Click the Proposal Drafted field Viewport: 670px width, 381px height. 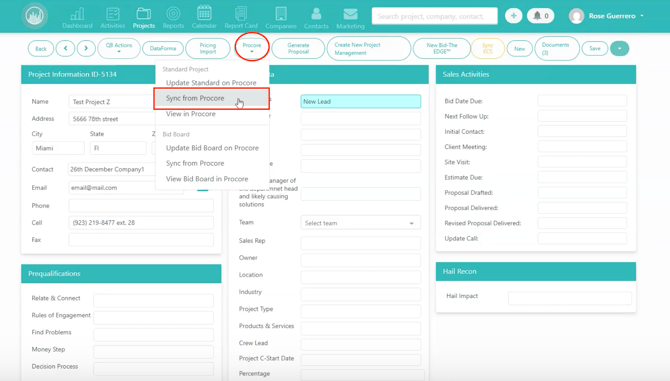pyautogui.click(x=582, y=193)
